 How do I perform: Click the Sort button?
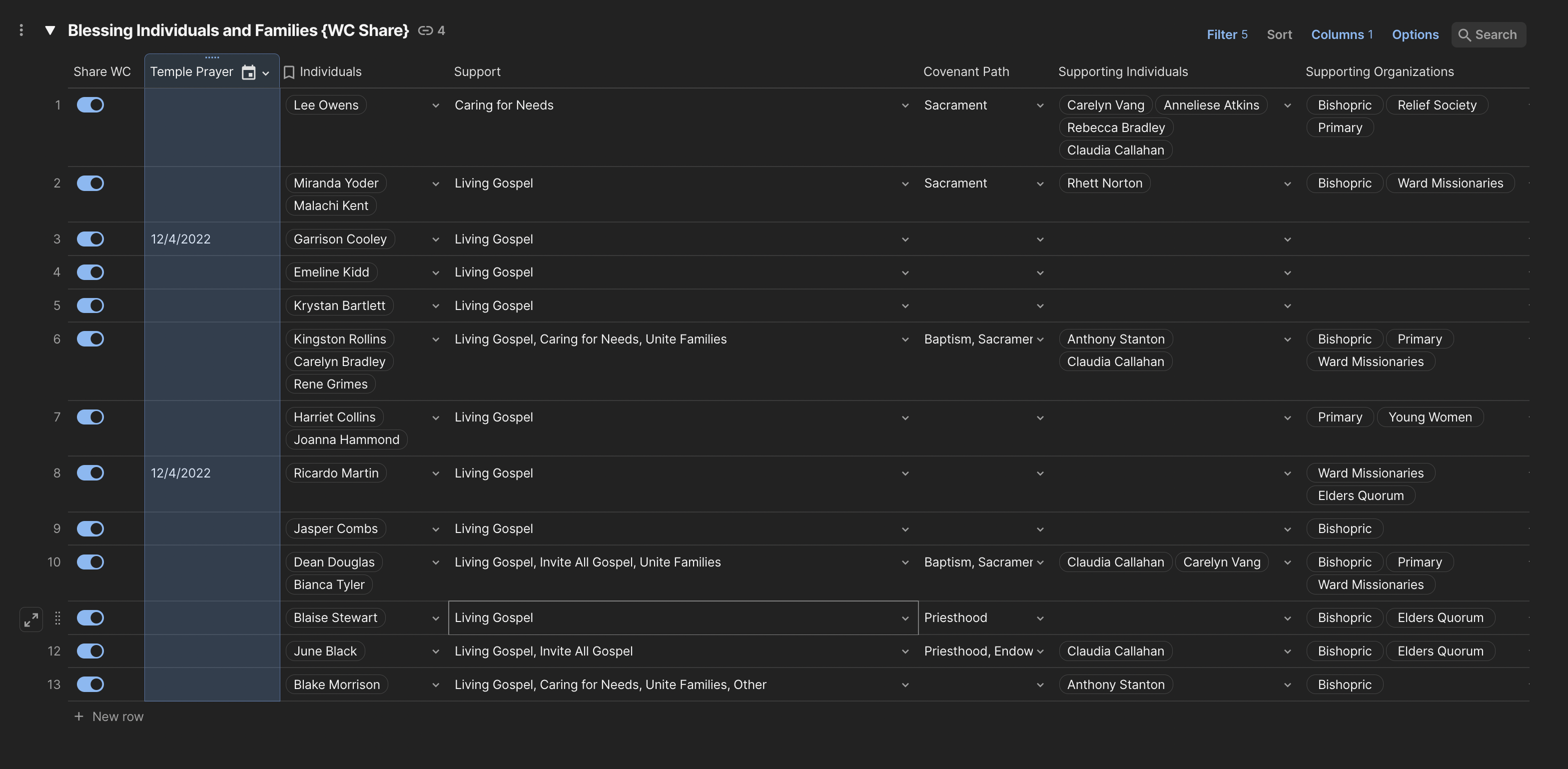[x=1279, y=34]
